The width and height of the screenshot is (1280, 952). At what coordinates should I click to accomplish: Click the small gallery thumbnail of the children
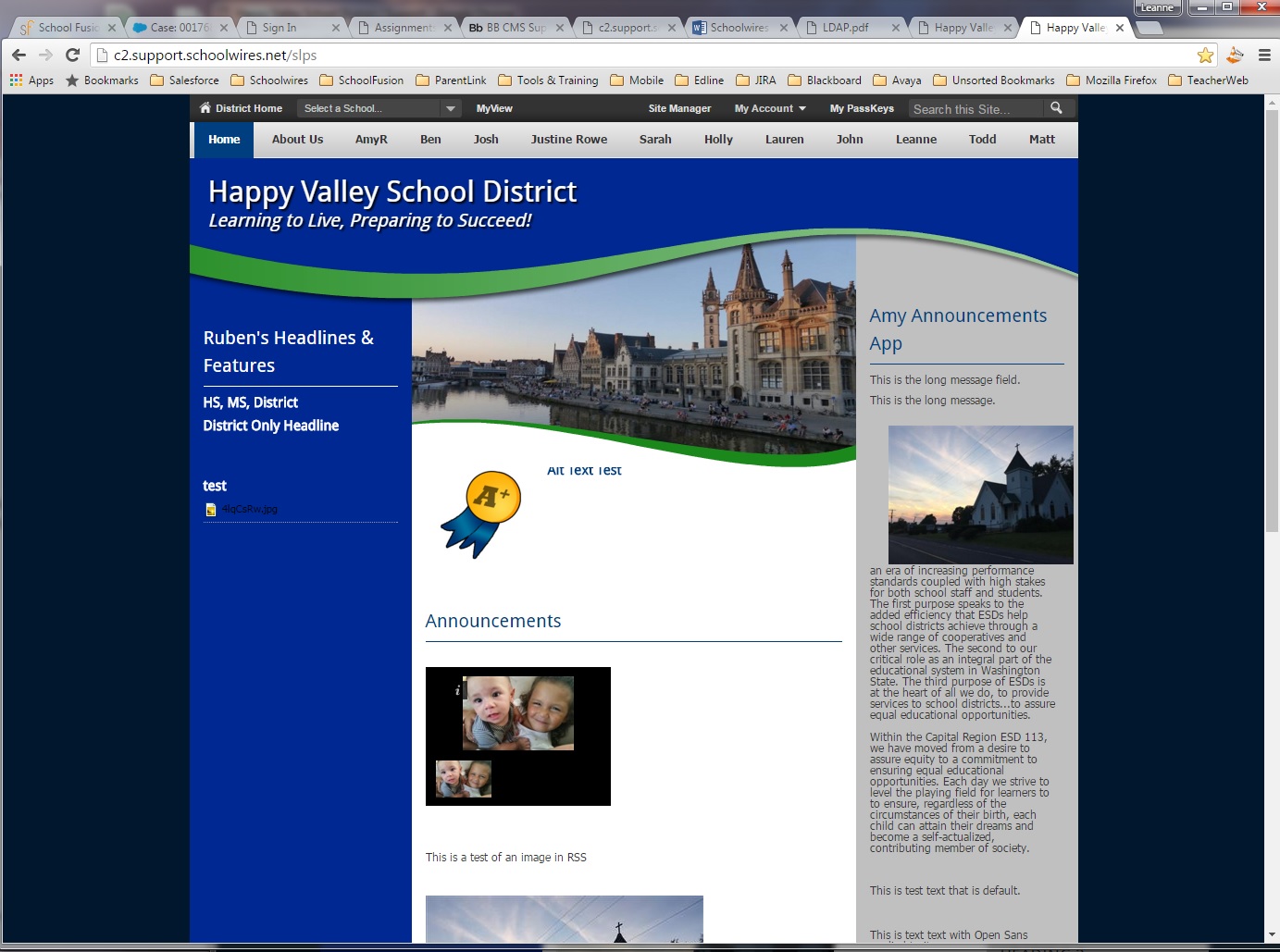[464, 779]
